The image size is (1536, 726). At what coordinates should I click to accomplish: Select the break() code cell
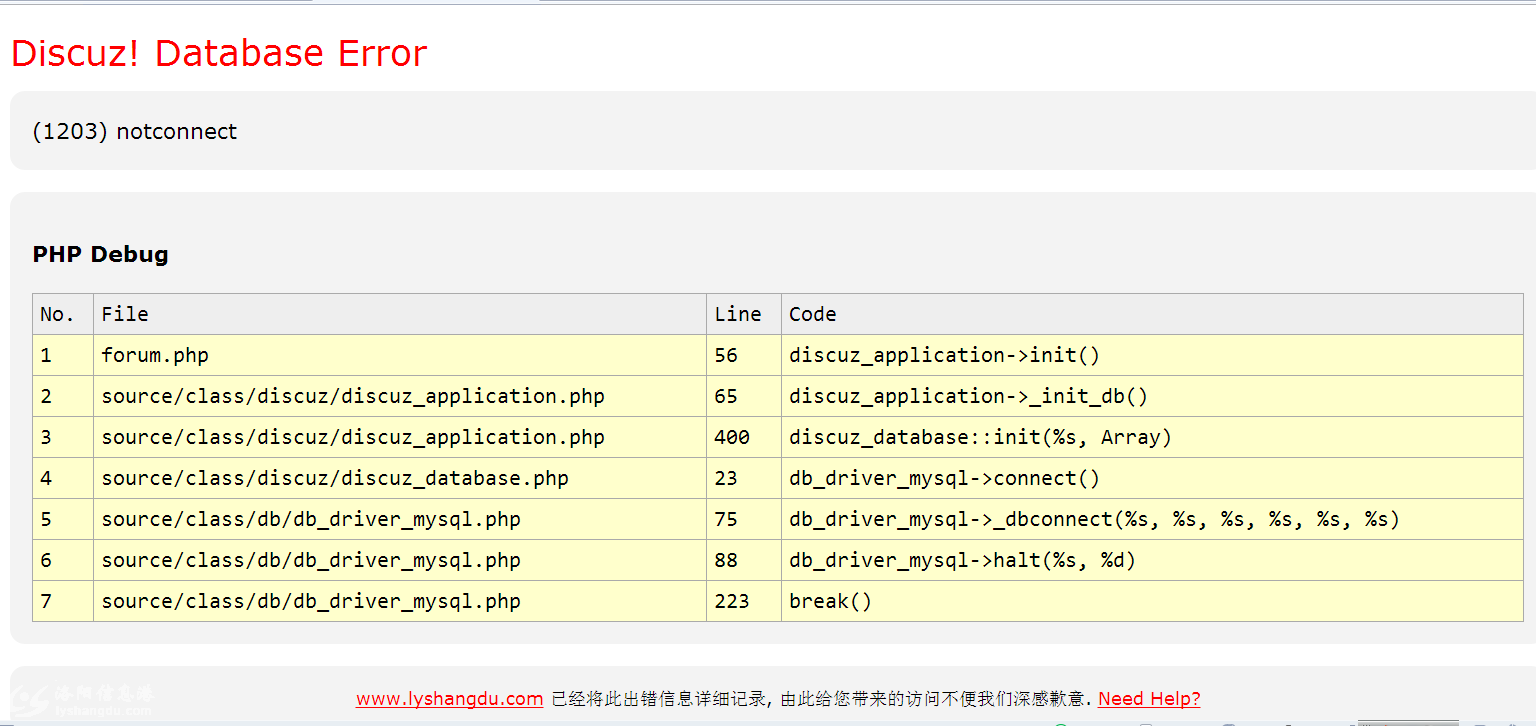click(1152, 601)
